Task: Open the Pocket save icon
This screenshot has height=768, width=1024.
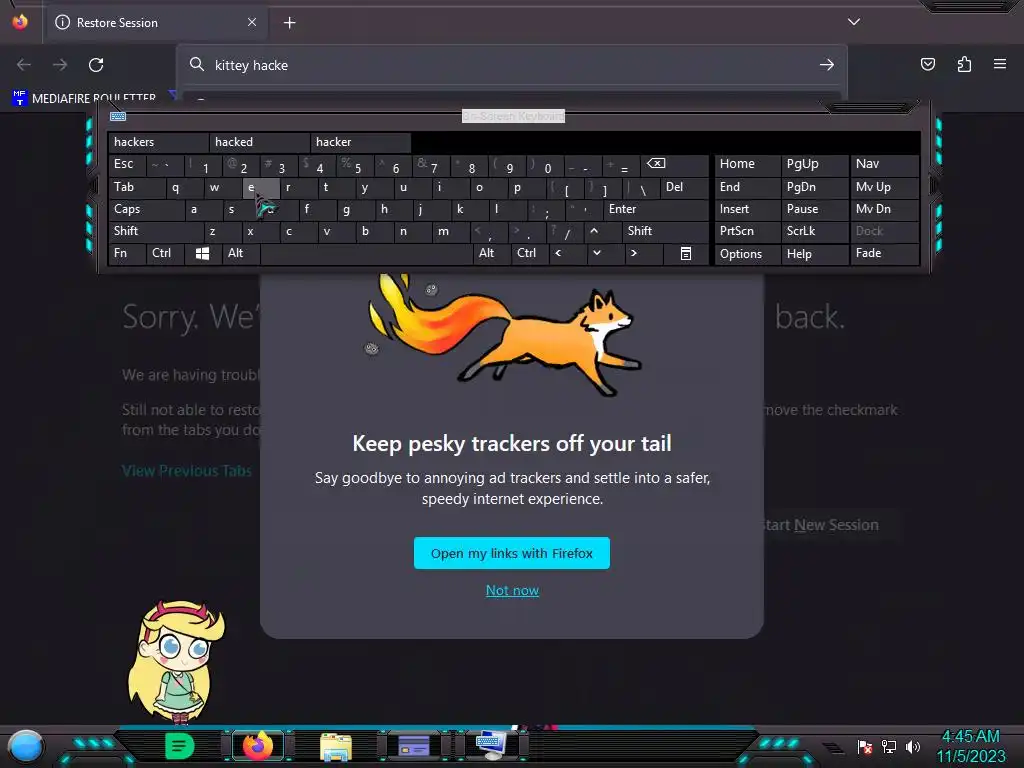Action: click(927, 64)
